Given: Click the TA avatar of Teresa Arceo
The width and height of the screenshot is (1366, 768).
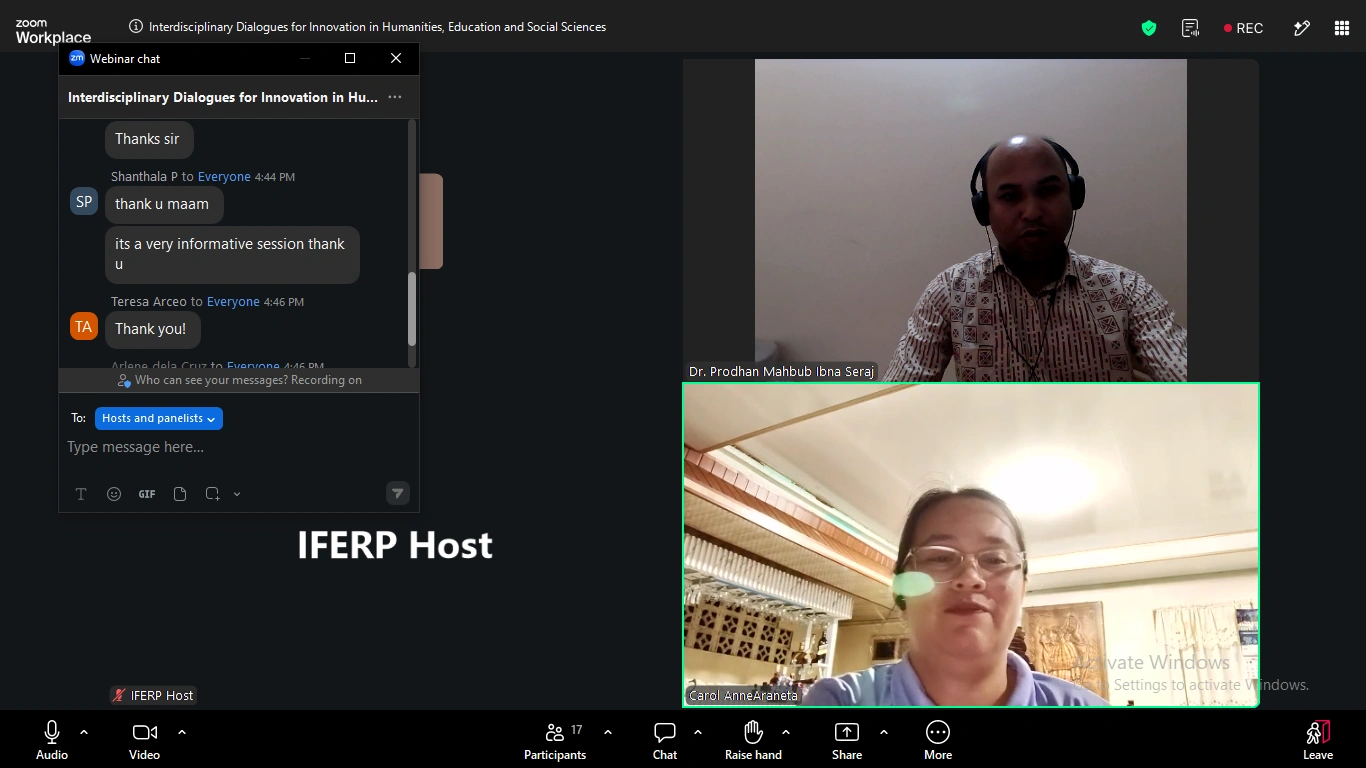Looking at the screenshot, I should [x=84, y=327].
